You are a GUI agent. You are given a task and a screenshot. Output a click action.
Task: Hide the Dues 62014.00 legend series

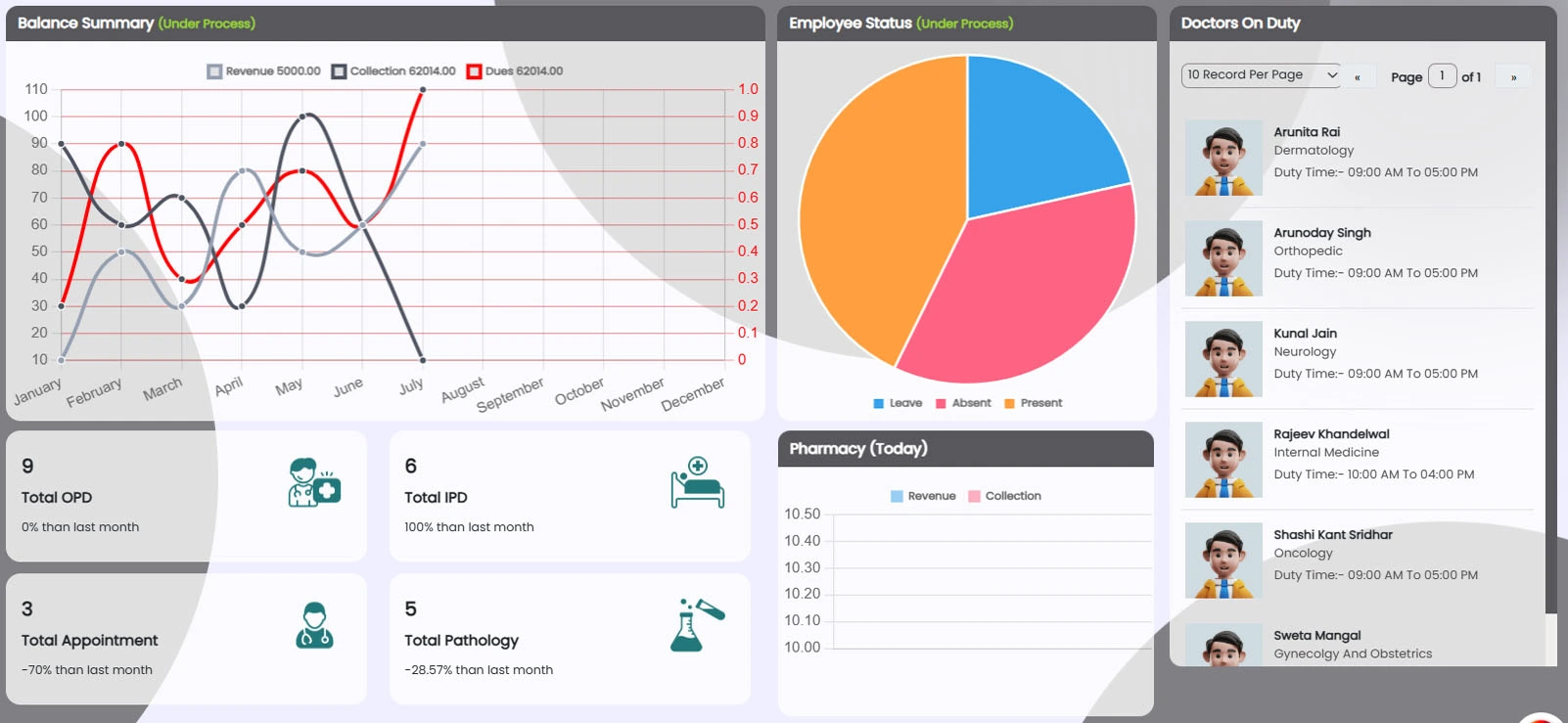pos(515,71)
